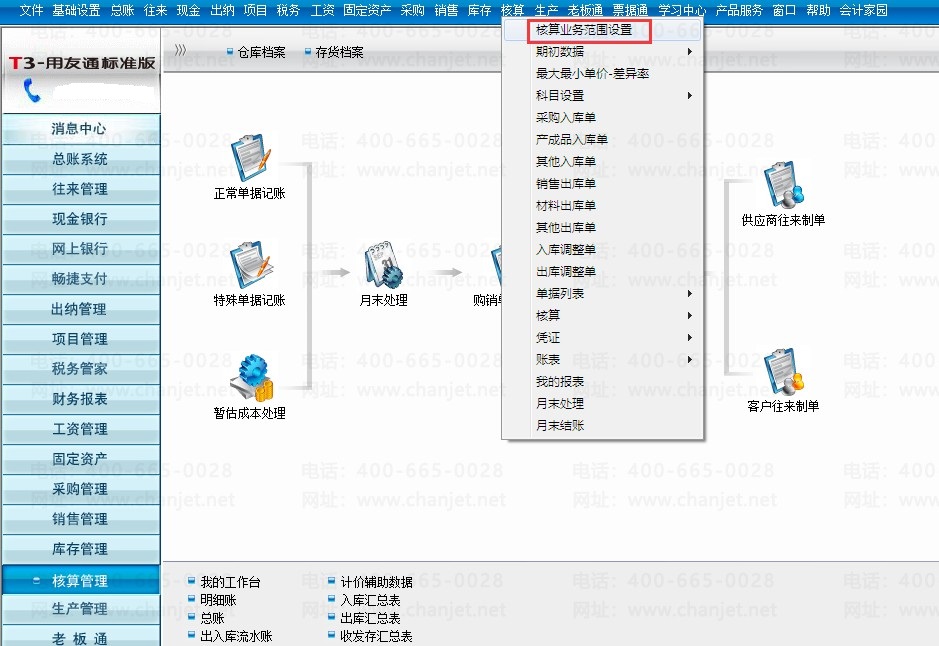This screenshot has width=939, height=646.
Task: Open the 计价辅助数据 link
Action: (376, 582)
